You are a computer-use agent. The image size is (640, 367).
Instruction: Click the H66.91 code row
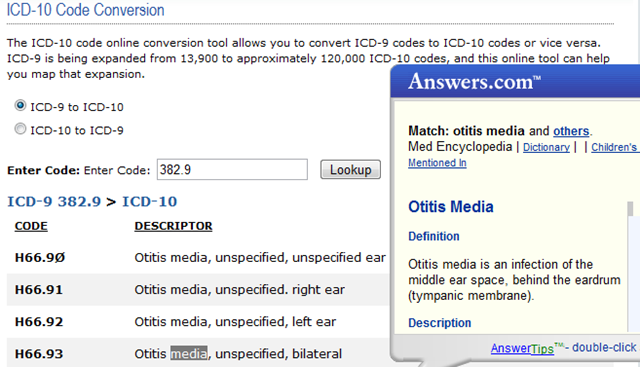point(198,289)
